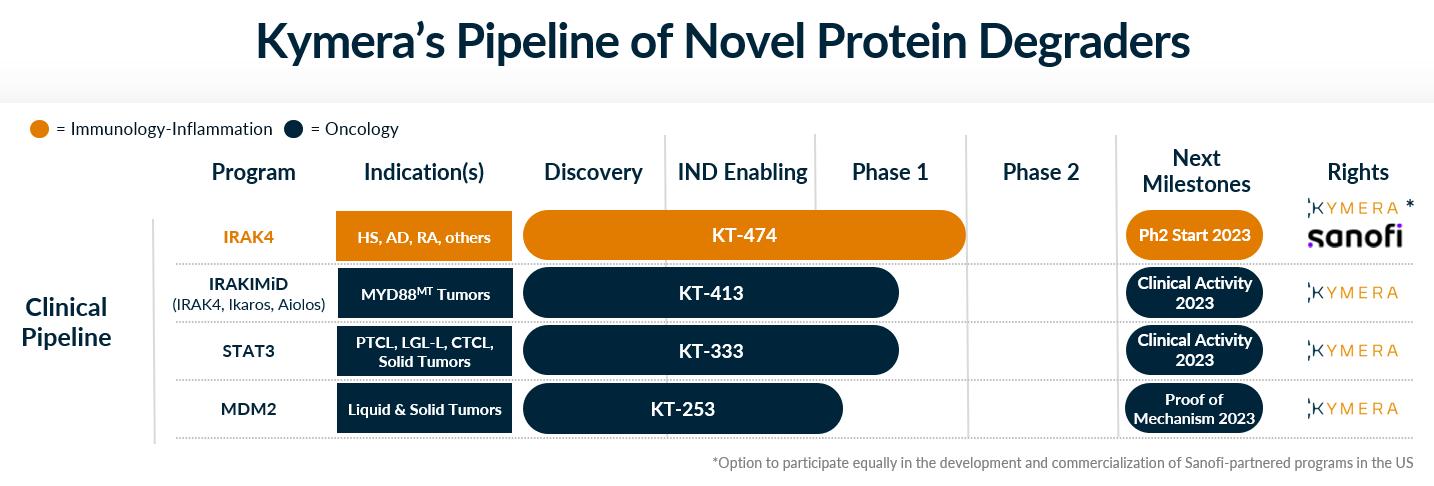Screen dimensions: 1434x486
Task: Click the MYD88 MT Tumors indication box
Action: [x=424, y=293]
